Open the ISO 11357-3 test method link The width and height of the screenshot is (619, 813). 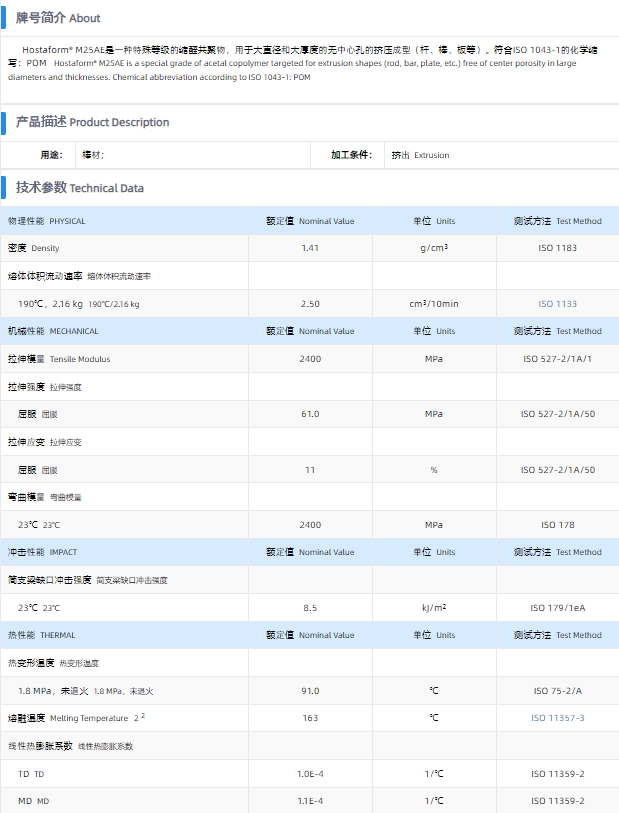click(x=558, y=718)
